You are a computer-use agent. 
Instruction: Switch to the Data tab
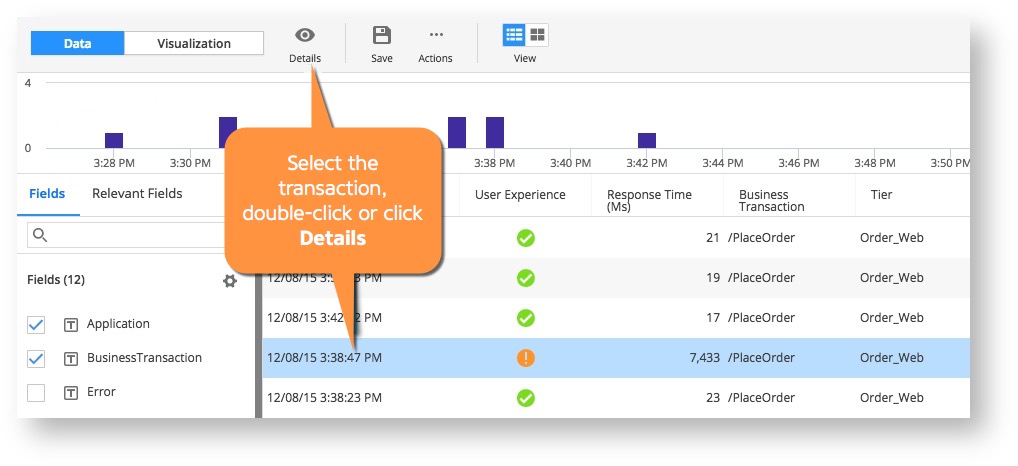click(x=77, y=43)
